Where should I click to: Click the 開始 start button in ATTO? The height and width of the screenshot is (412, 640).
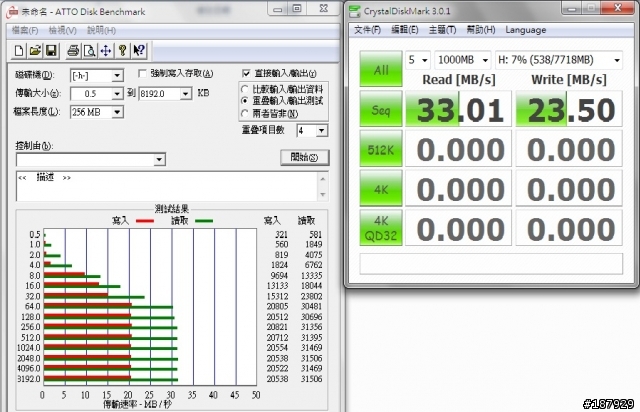(304, 157)
